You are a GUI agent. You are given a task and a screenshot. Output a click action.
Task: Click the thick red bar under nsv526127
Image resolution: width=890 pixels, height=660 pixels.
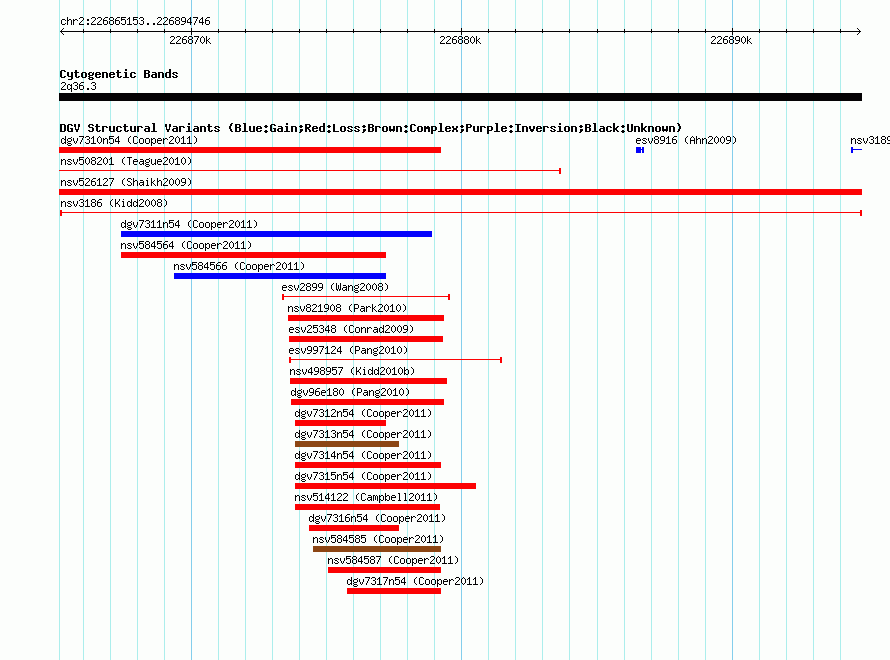pos(460,192)
